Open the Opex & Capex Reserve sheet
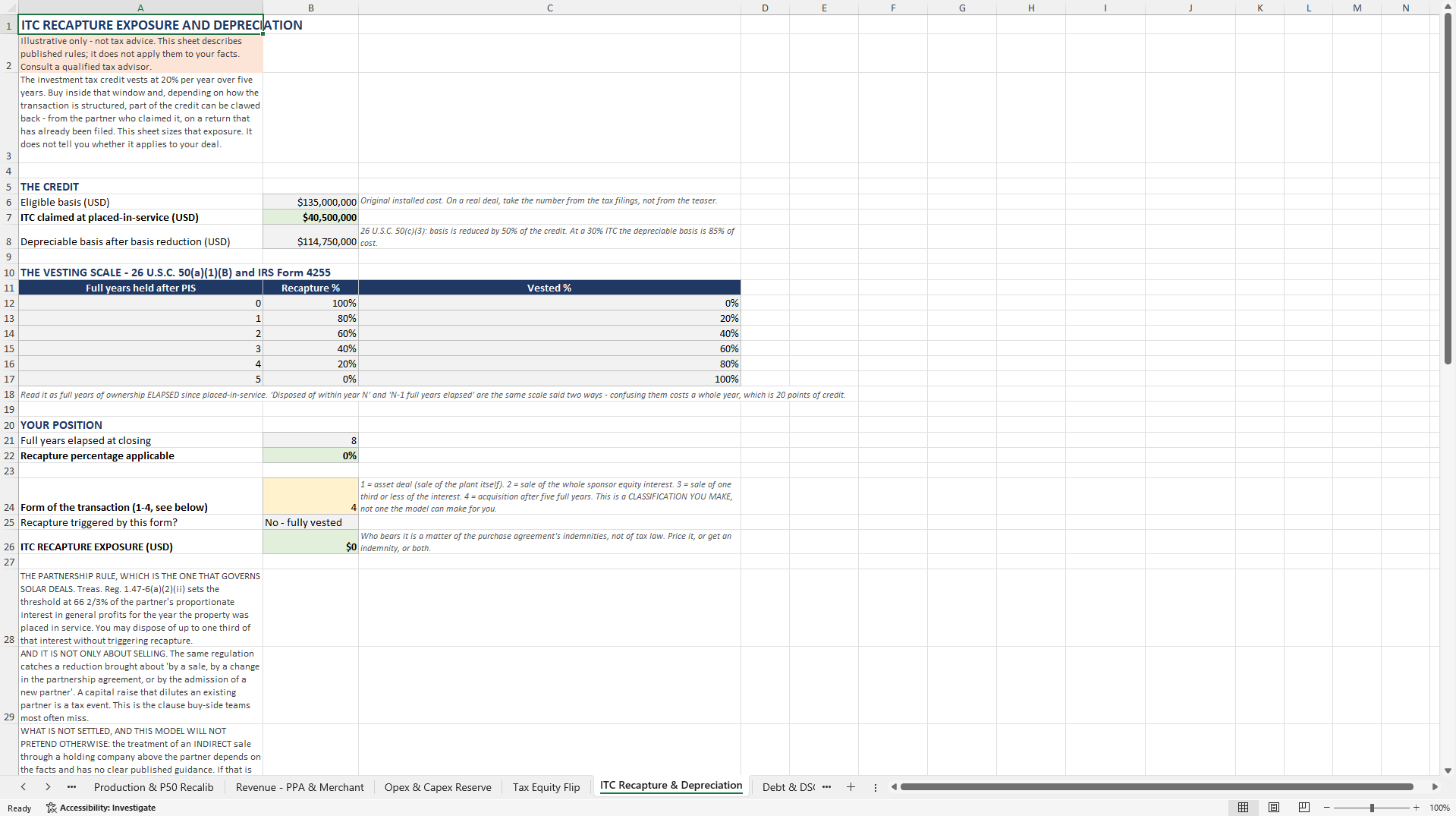 coord(438,787)
